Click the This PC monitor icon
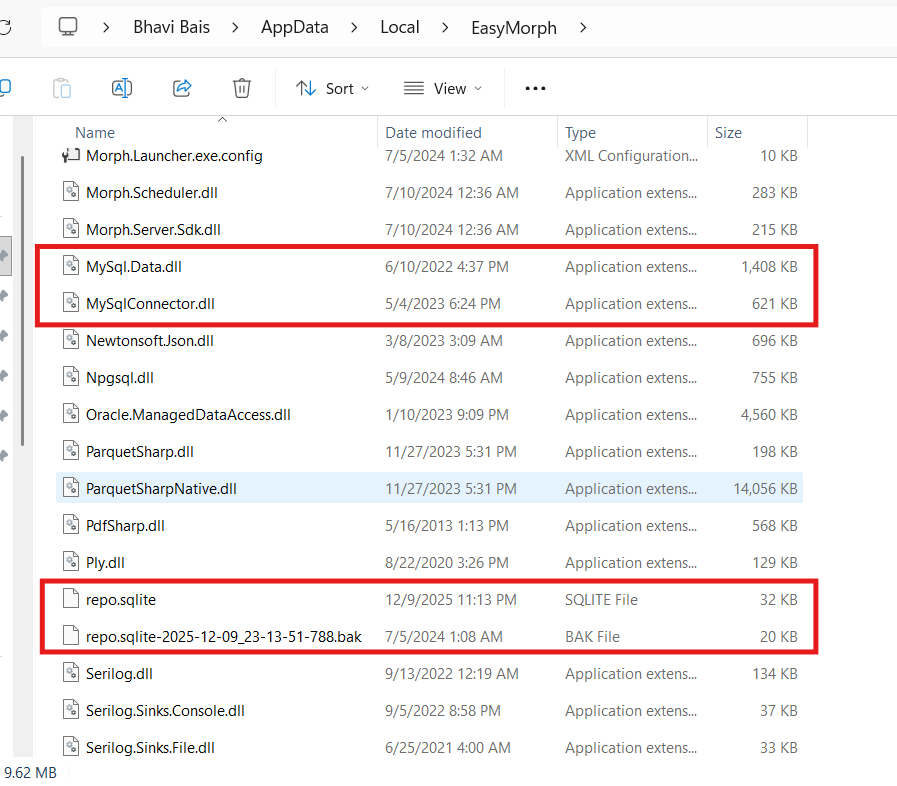 coord(68,27)
